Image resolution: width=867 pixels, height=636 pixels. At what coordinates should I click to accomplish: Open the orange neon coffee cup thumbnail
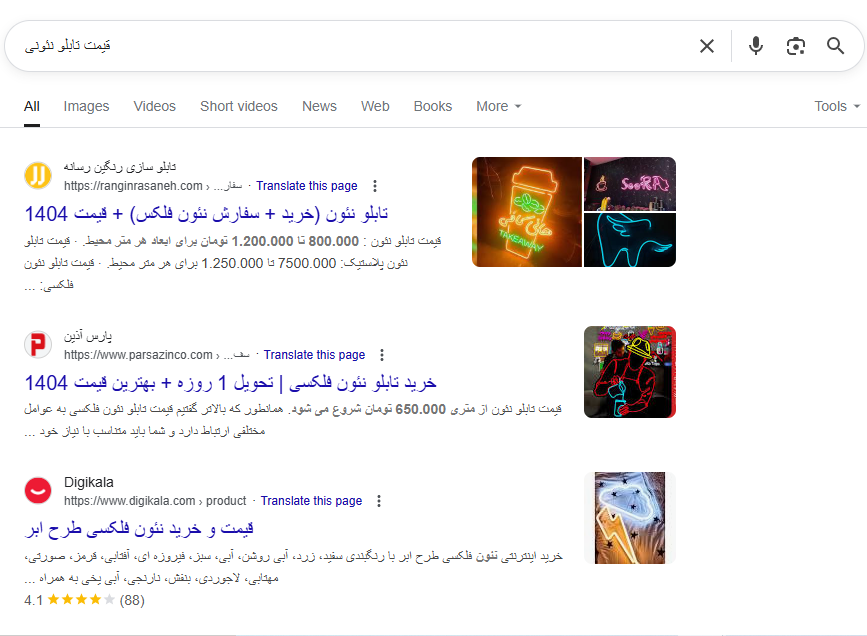[527, 212]
